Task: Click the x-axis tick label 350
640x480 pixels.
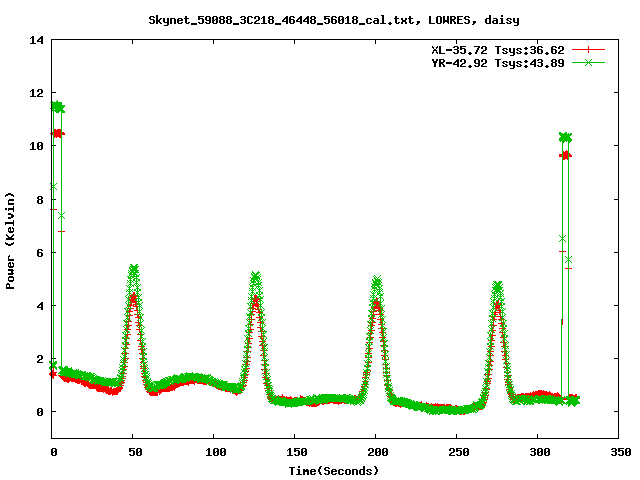Action: point(620,452)
